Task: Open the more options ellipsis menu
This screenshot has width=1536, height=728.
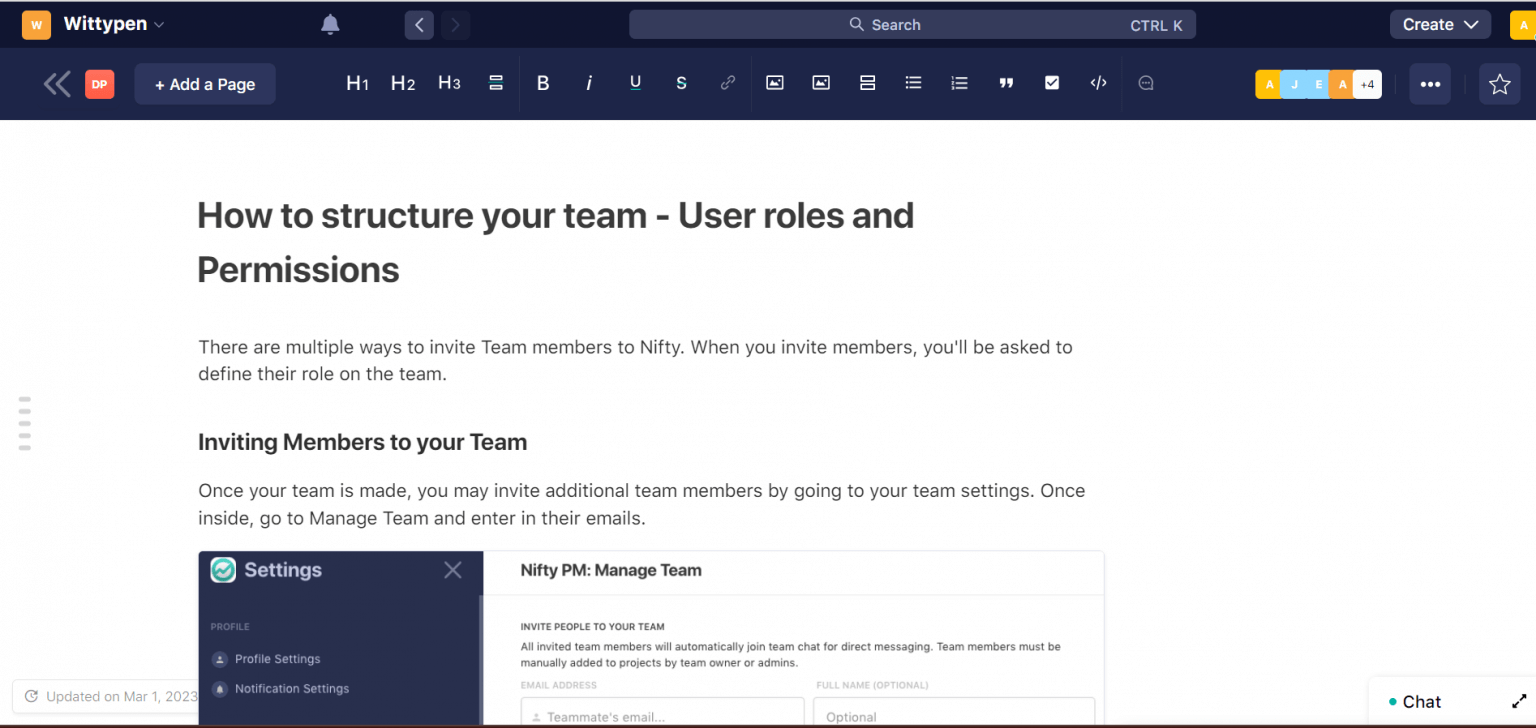Action: pos(1429,83)
